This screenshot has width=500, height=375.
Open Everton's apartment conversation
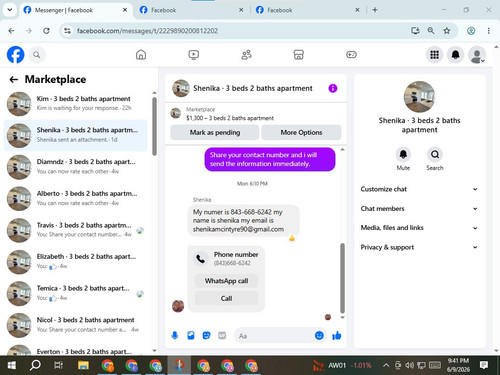coord(76,350)
